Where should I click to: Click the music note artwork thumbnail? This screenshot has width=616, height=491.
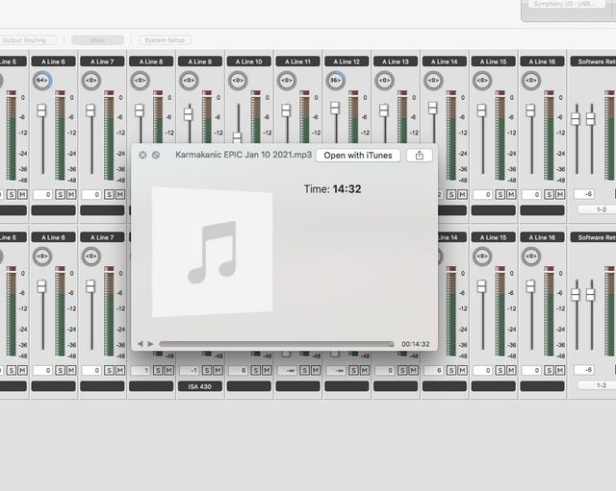pos(213,252)
